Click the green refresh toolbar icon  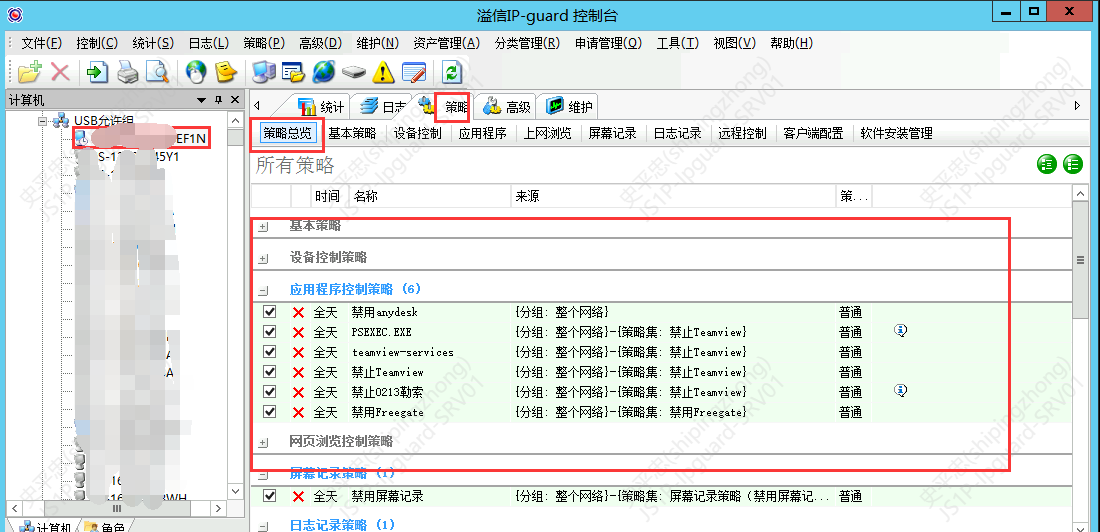452,72
